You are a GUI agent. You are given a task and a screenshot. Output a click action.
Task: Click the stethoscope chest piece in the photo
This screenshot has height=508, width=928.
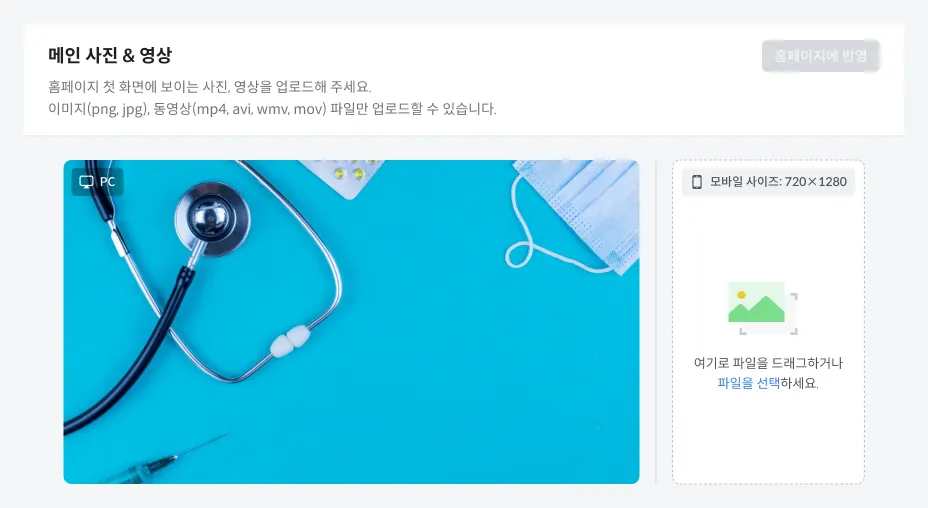[212, 219]
